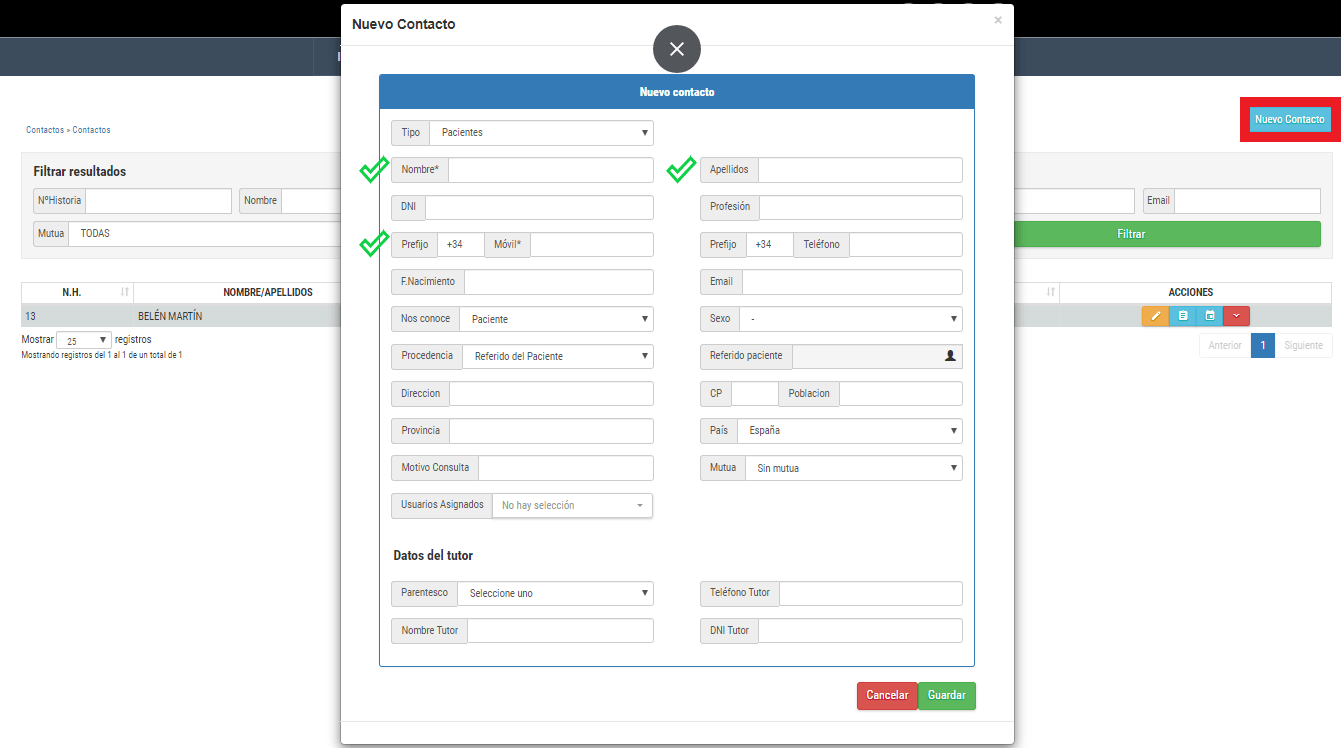This screenshot has height=748, width=1341.
Task: Click the red Cancelar button
Action: point(887,696)
